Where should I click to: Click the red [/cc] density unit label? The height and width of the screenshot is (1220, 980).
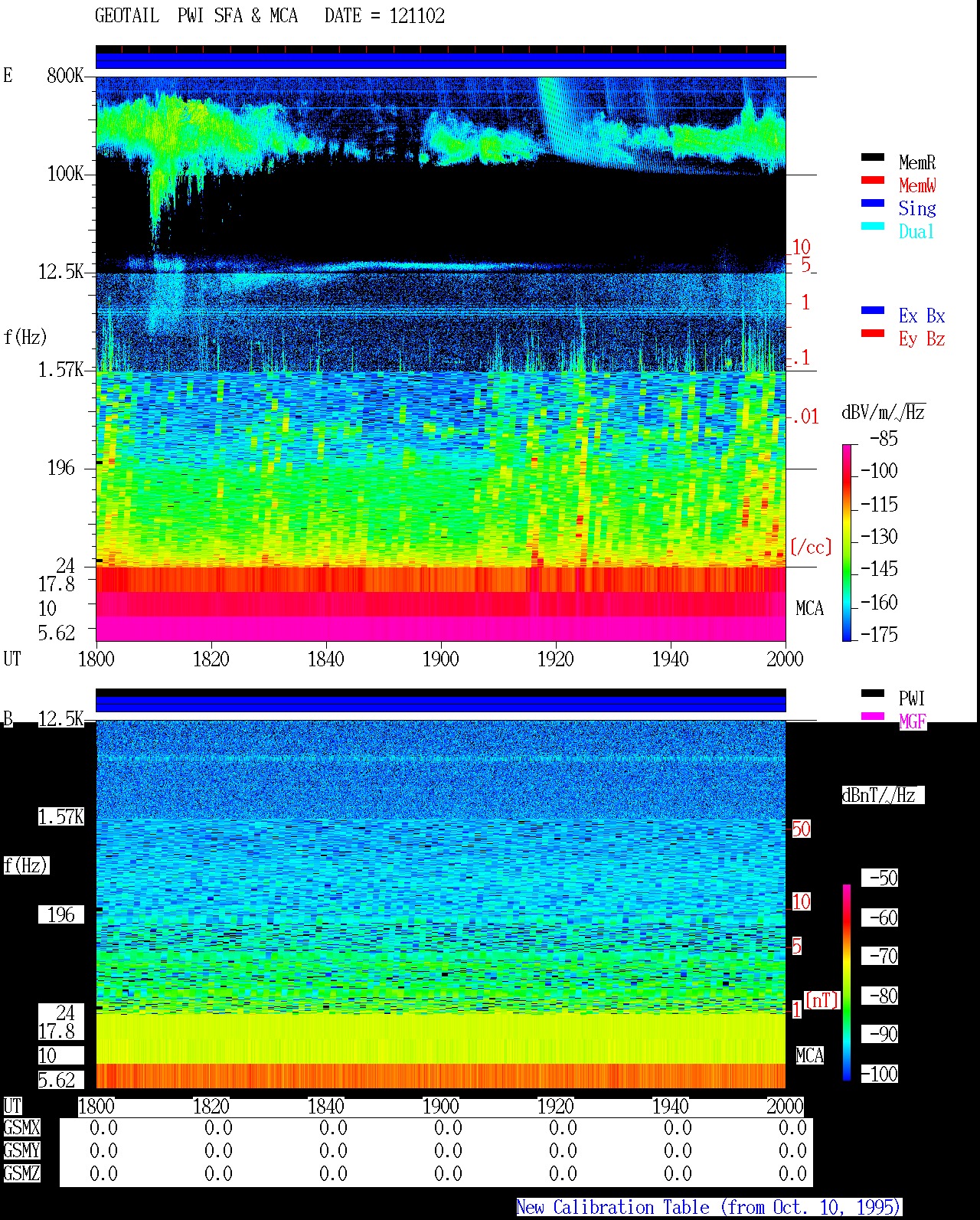[x=811, y=547]
